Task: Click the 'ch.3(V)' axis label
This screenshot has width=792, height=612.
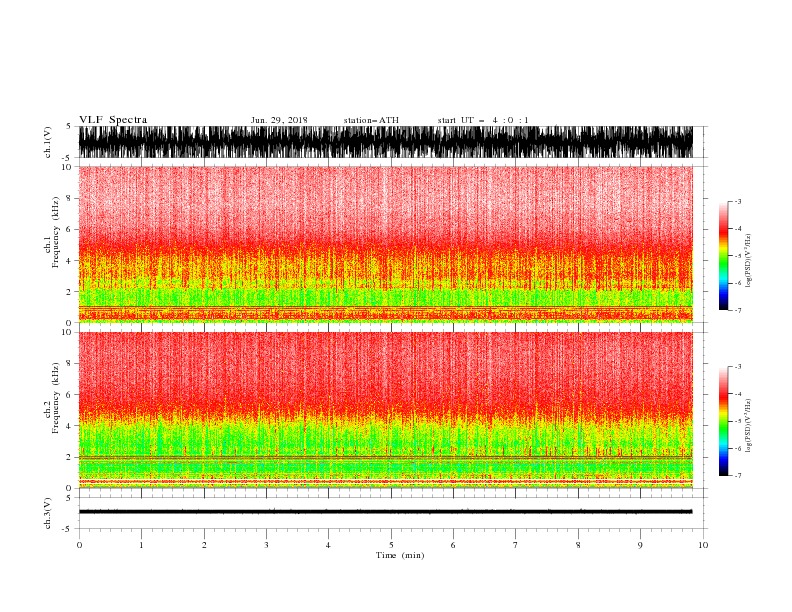Action: tap(48, 513)
